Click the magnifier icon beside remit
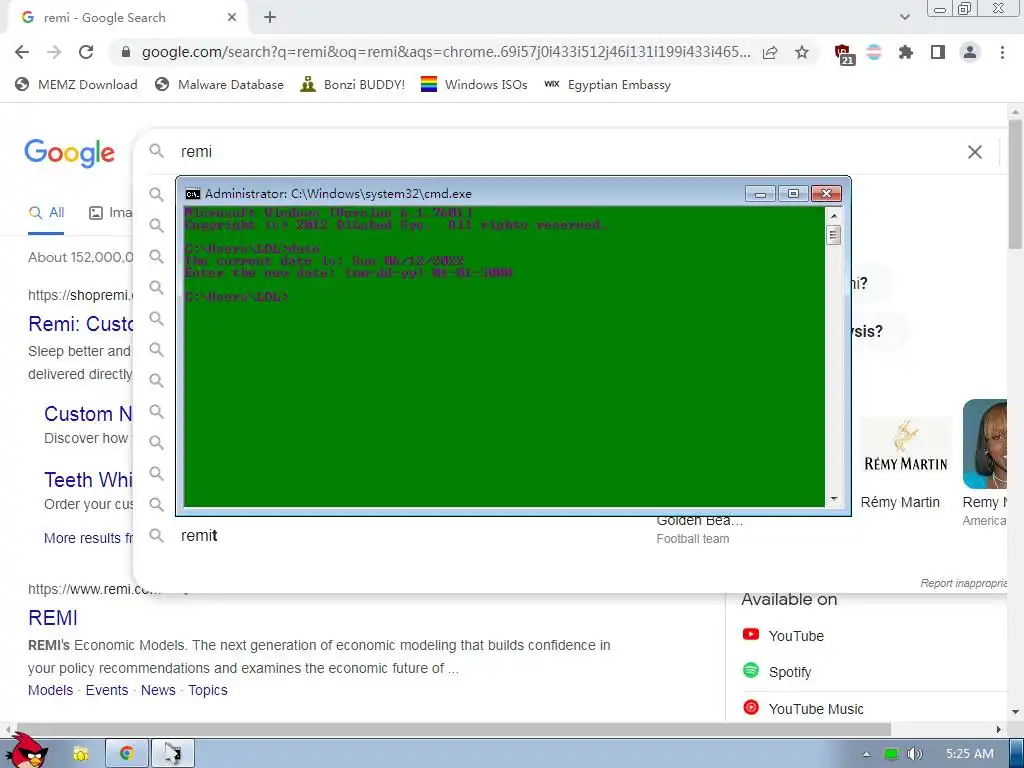 click(156, 536)
